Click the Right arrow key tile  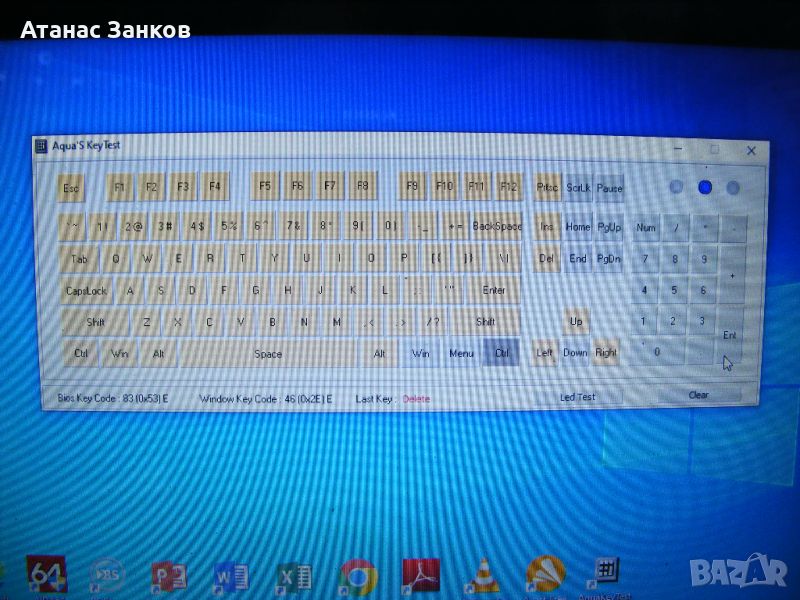click(x=606, y=353)
